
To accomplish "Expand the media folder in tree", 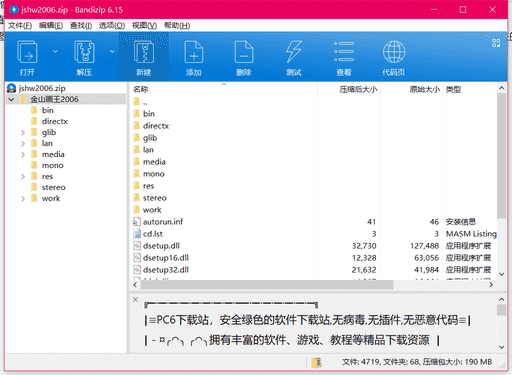I will (x=23, y=155).
